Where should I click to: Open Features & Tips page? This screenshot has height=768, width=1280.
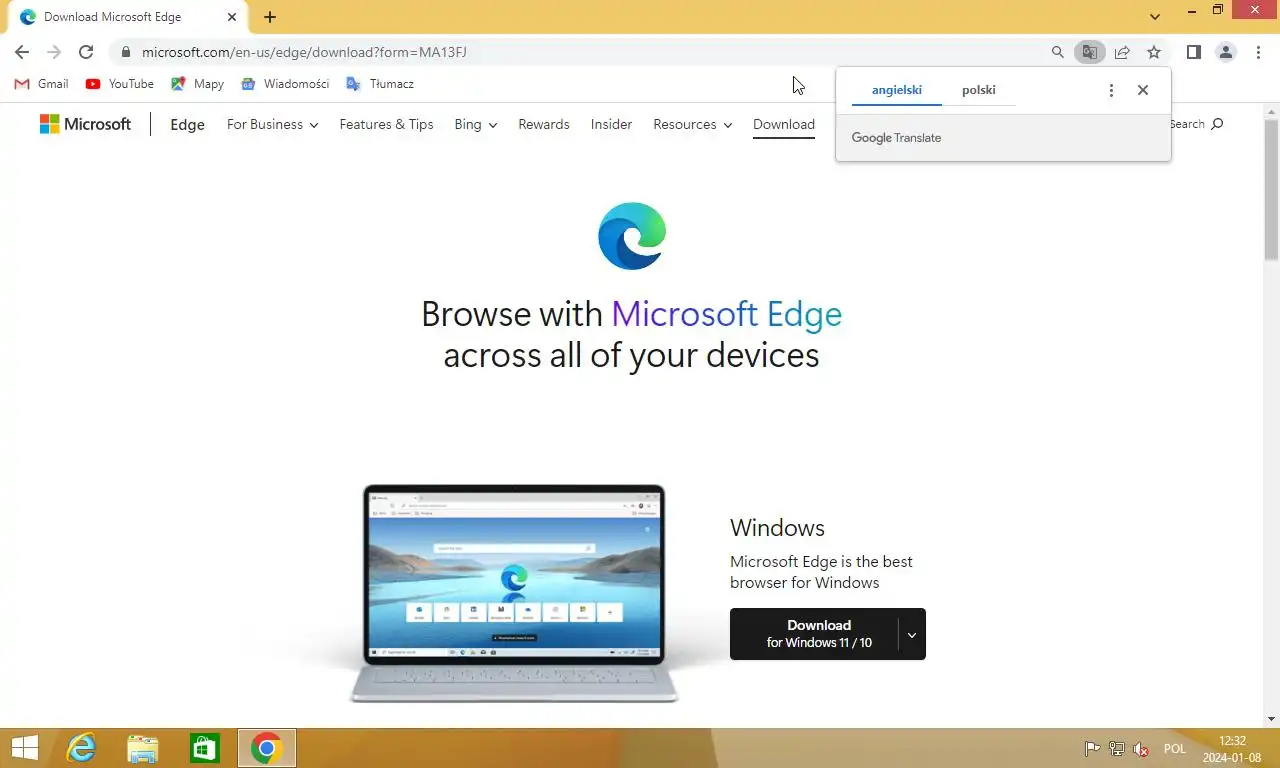click(x=386, y=125)
